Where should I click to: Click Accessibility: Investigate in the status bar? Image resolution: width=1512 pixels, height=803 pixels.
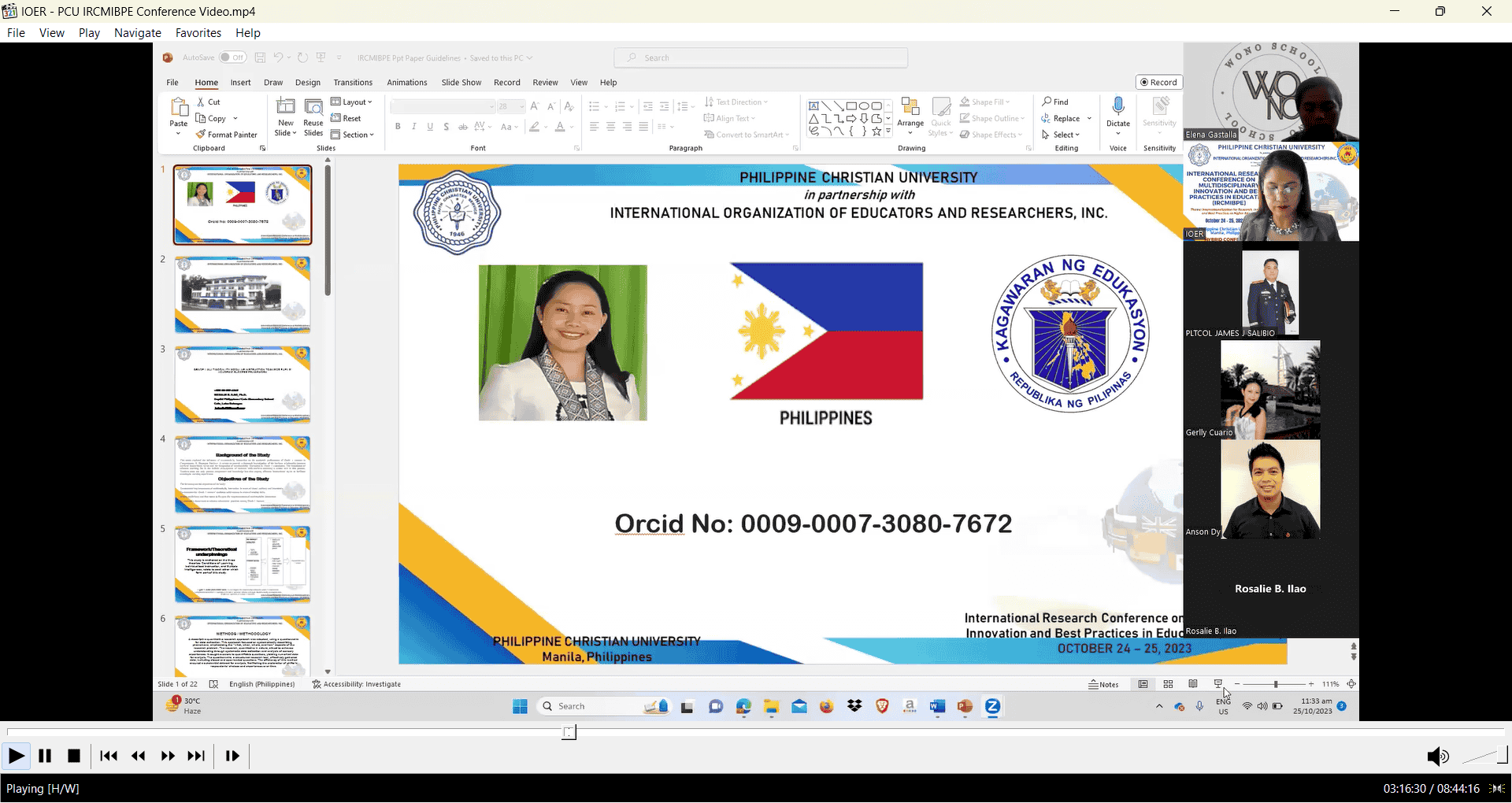click(357, 684)
